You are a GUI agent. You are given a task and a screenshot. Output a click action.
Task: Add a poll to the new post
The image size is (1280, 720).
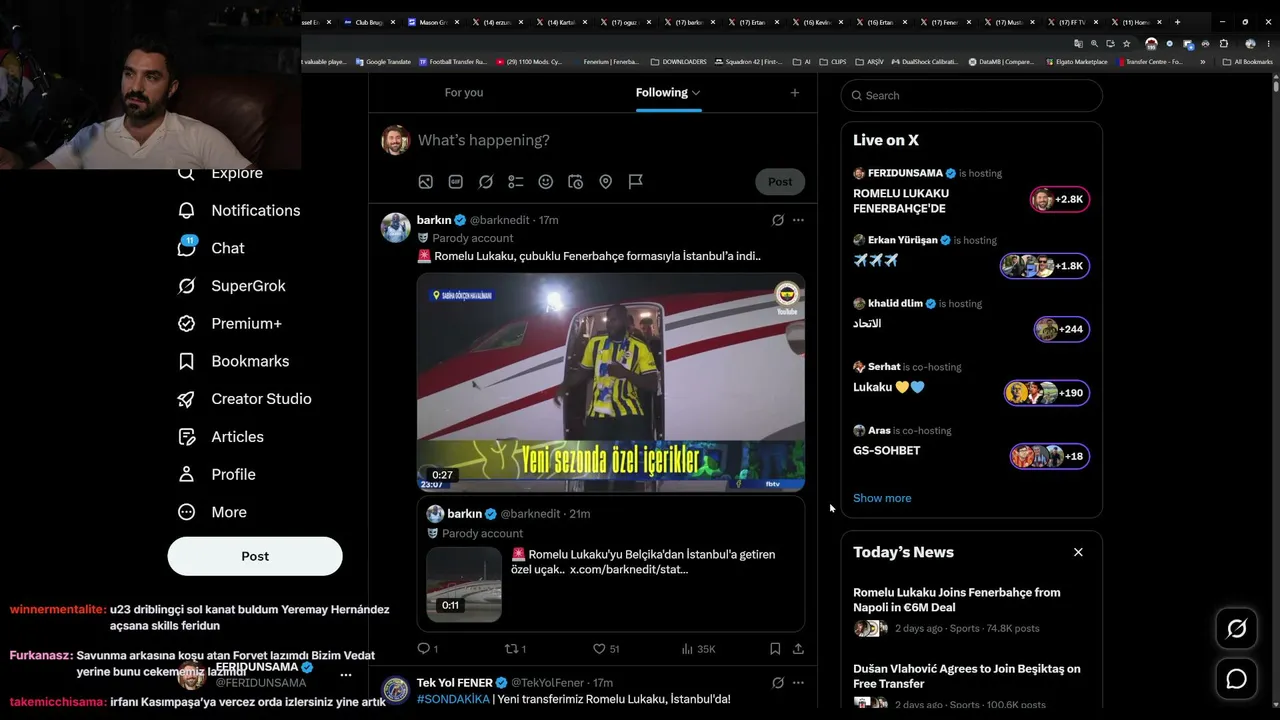coord(516,182)
